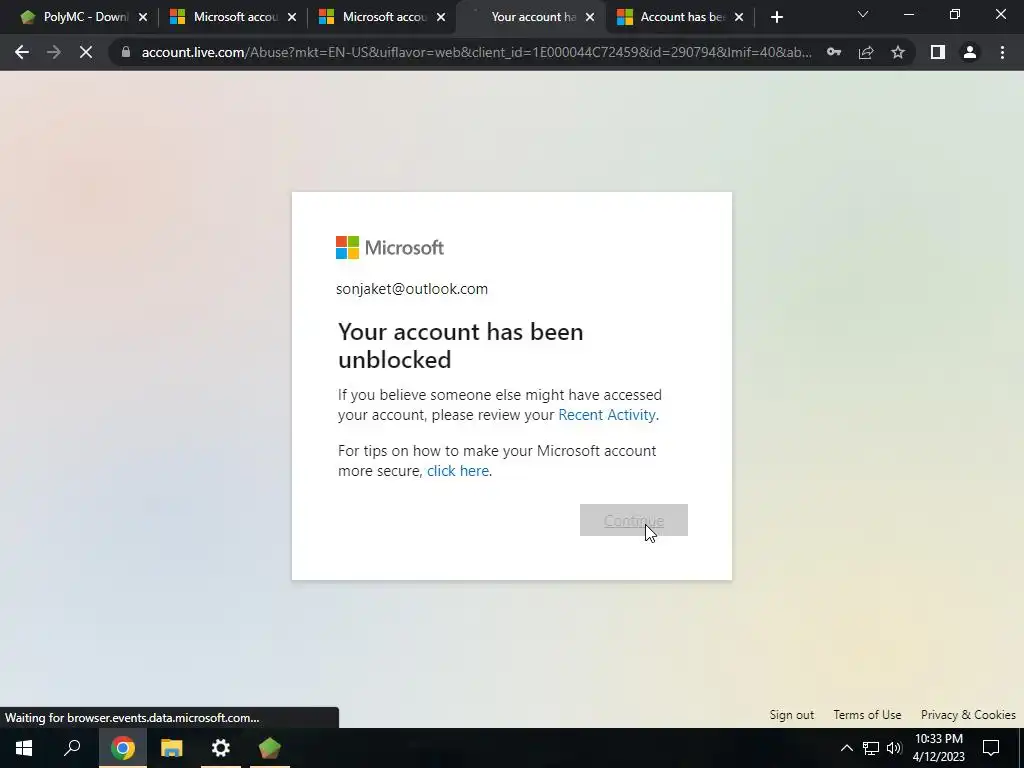This screenshot has height=768, width=1024.
Task: Close the second Microsoft account tab
Action: pyautogui.click(x=441, y=17)
